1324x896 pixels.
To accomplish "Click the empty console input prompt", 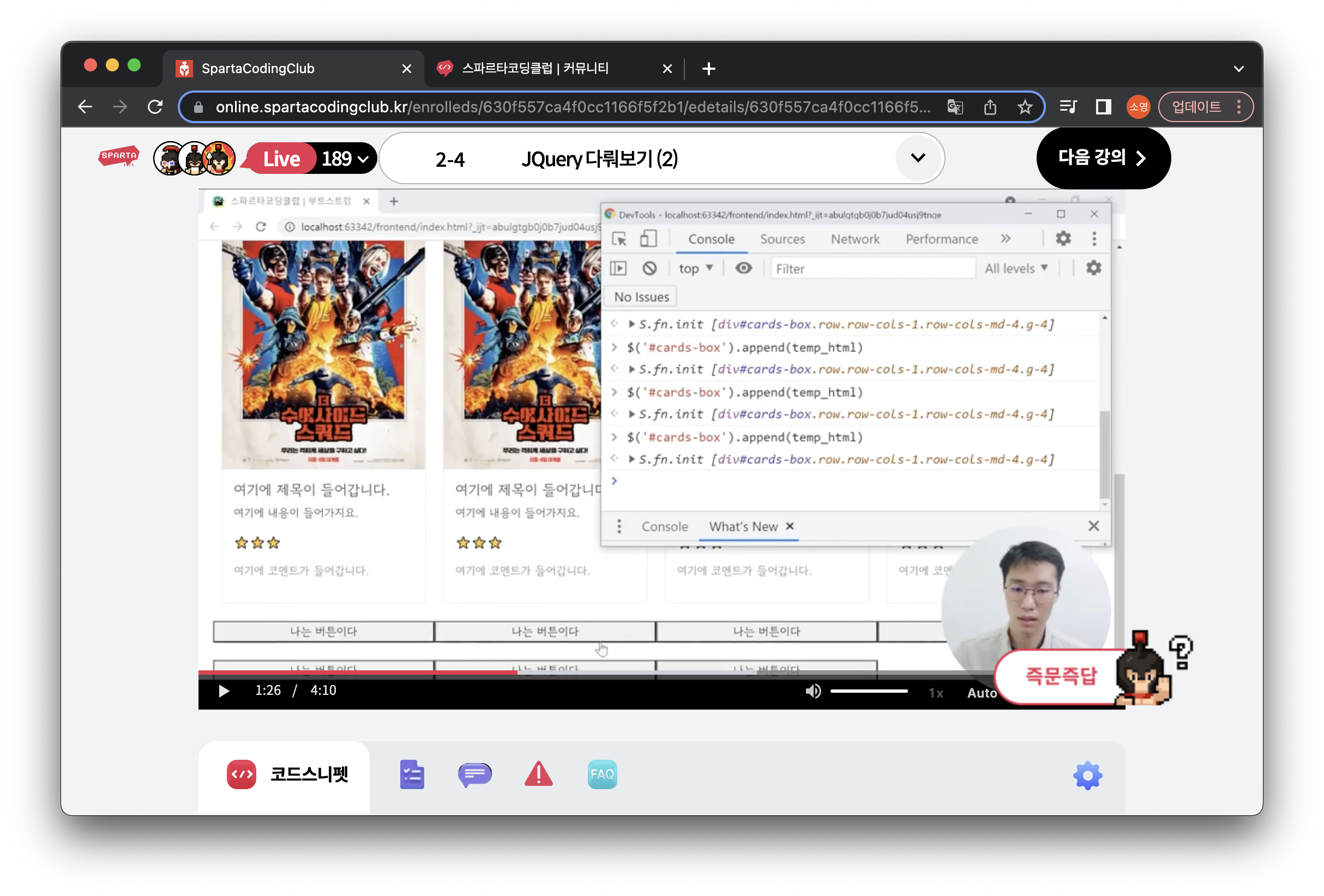I will (854, 482).
